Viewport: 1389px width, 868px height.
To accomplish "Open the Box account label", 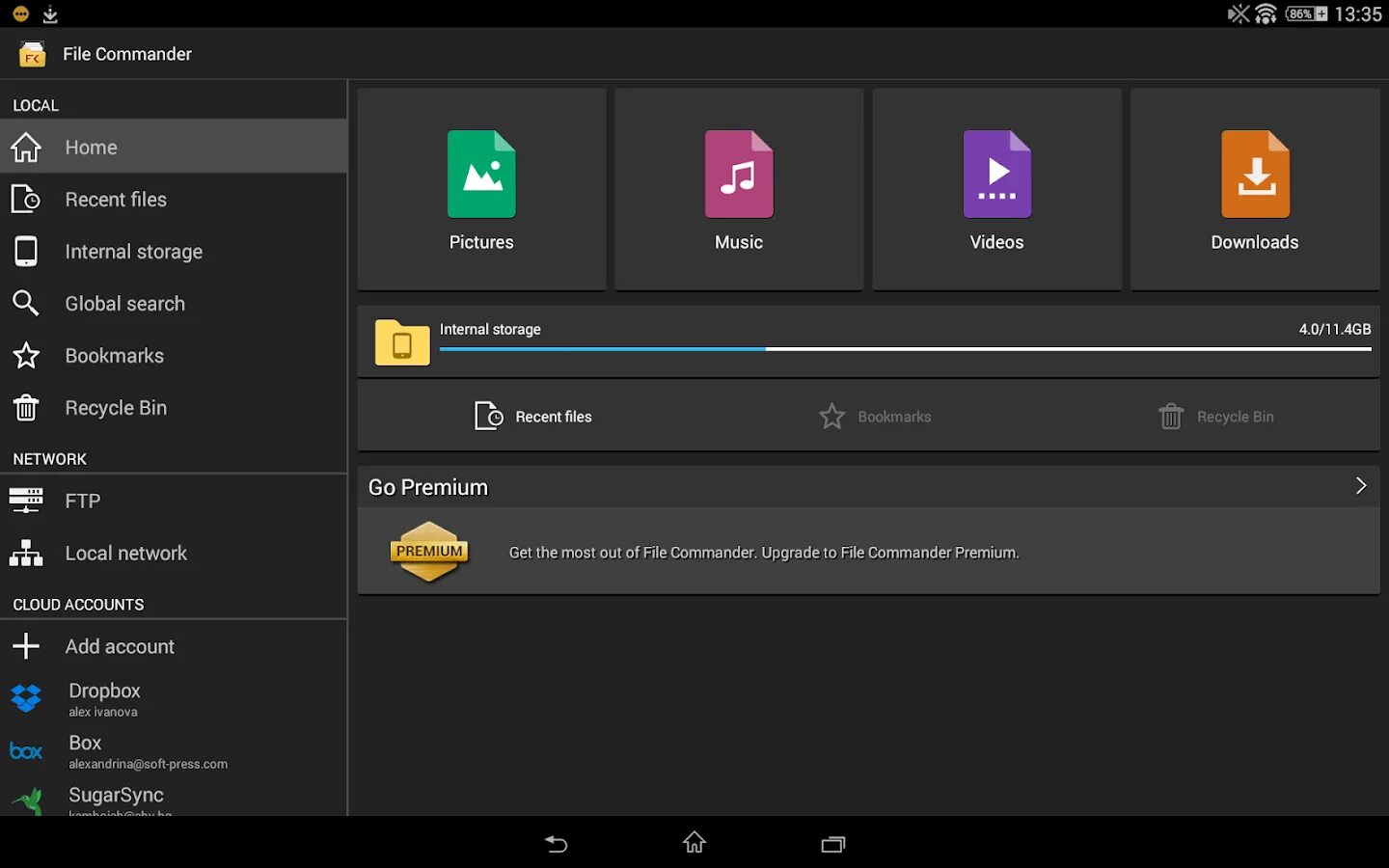I will (x=85, y=743).
